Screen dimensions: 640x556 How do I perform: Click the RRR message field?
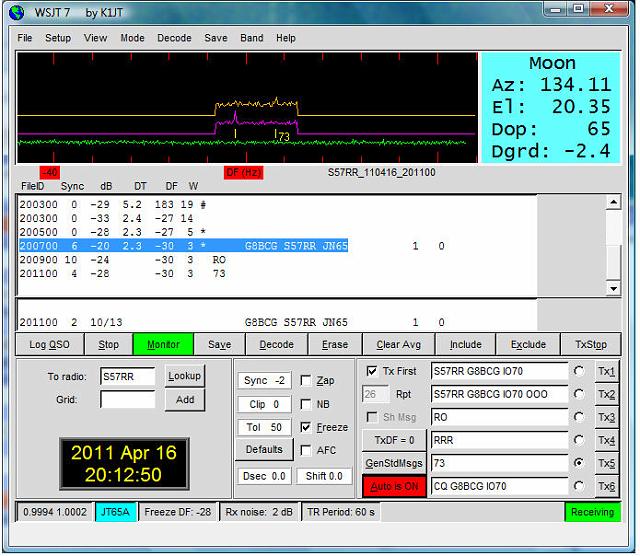[499, 440]
